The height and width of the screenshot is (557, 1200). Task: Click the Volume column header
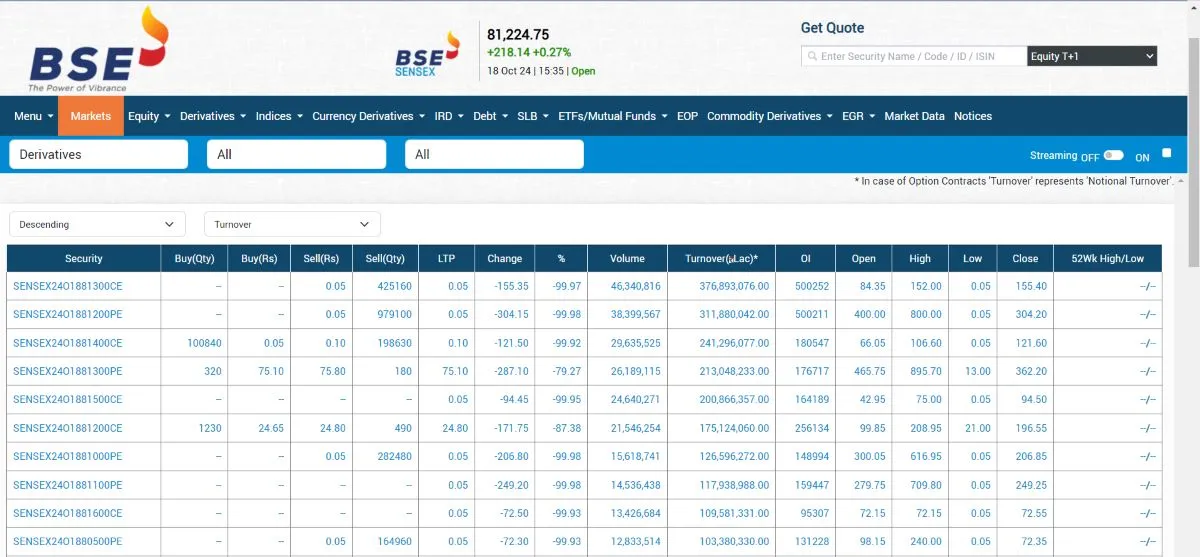pos(628,258)
